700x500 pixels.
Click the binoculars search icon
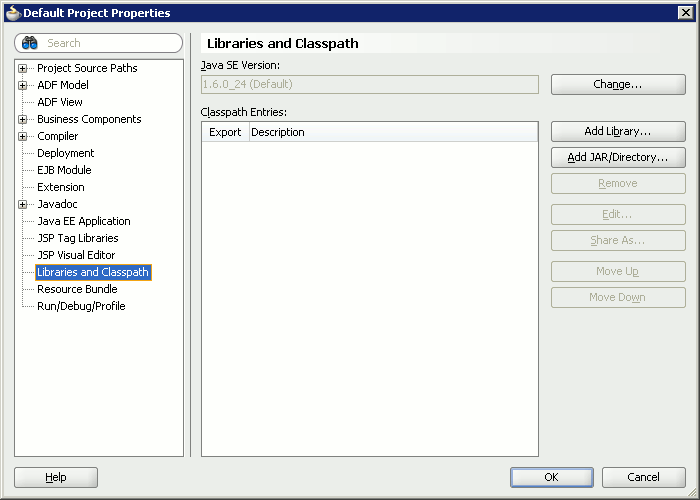pyautogui.click(x=30, y=43)
